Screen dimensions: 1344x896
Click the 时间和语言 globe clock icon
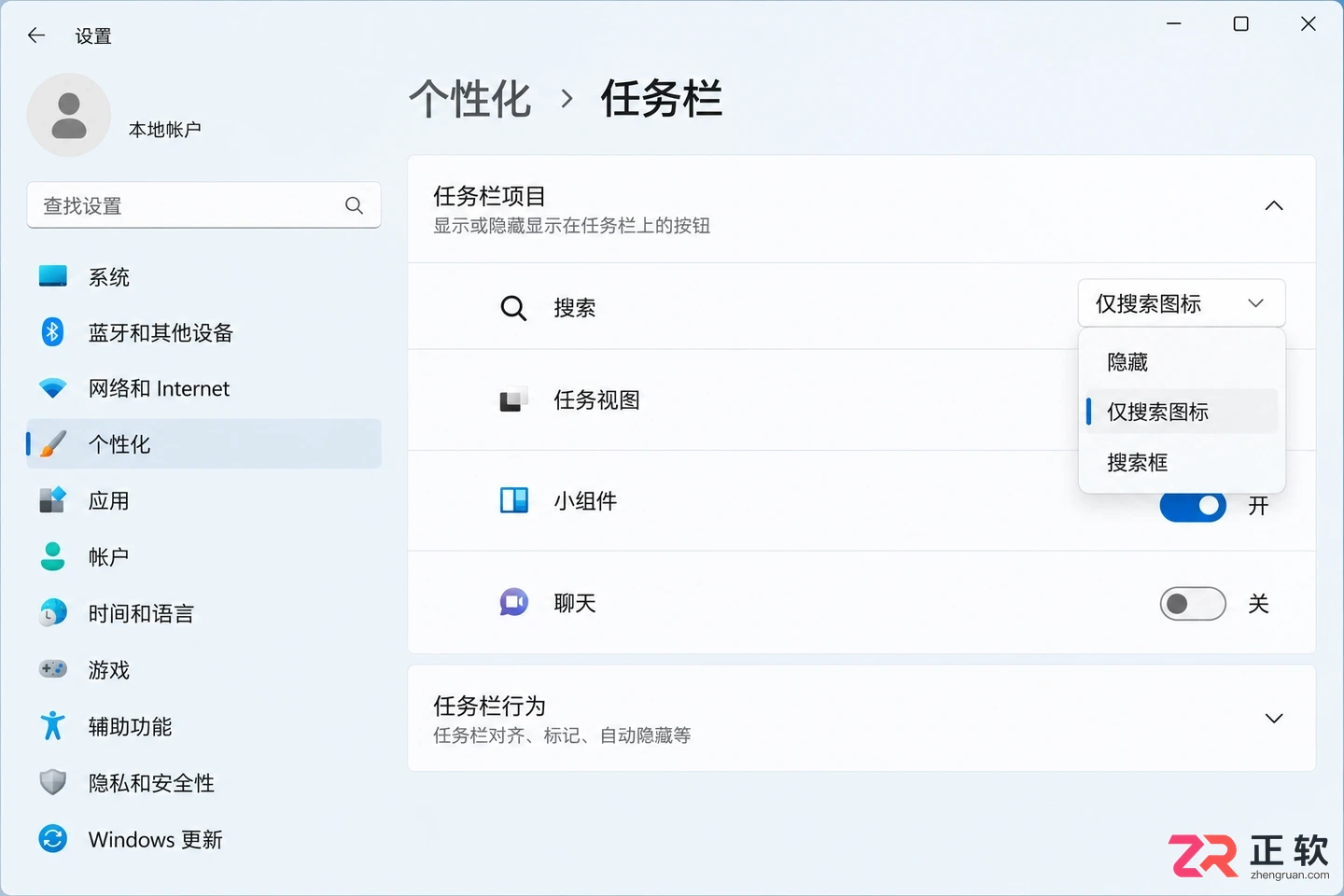click(x=53, y=612)
